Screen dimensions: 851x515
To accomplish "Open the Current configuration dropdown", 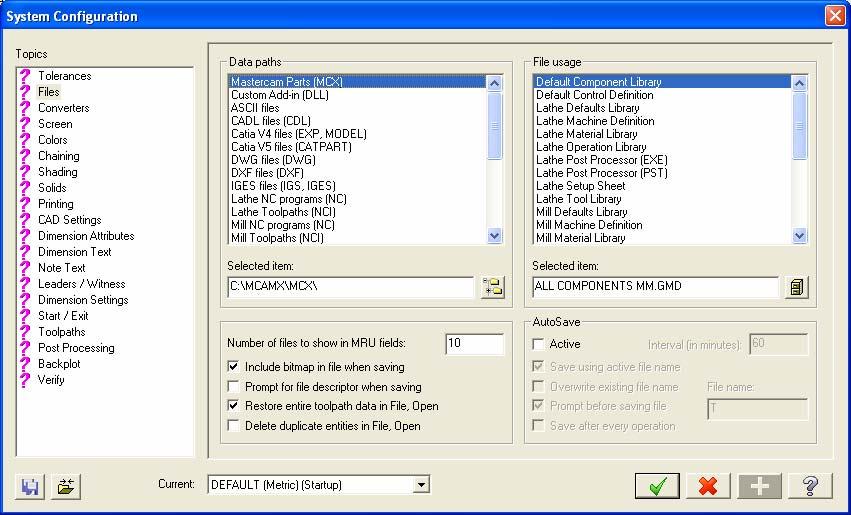I will click(421, 485).
